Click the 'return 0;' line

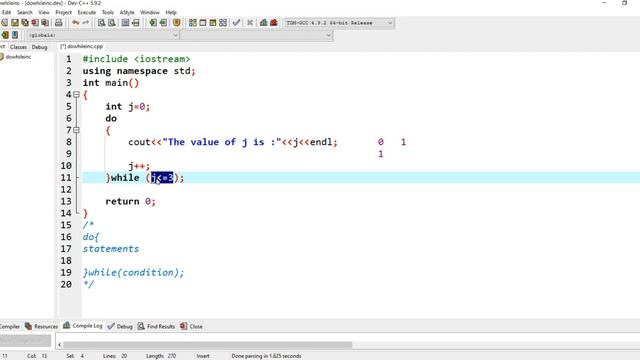pos(131,201)
